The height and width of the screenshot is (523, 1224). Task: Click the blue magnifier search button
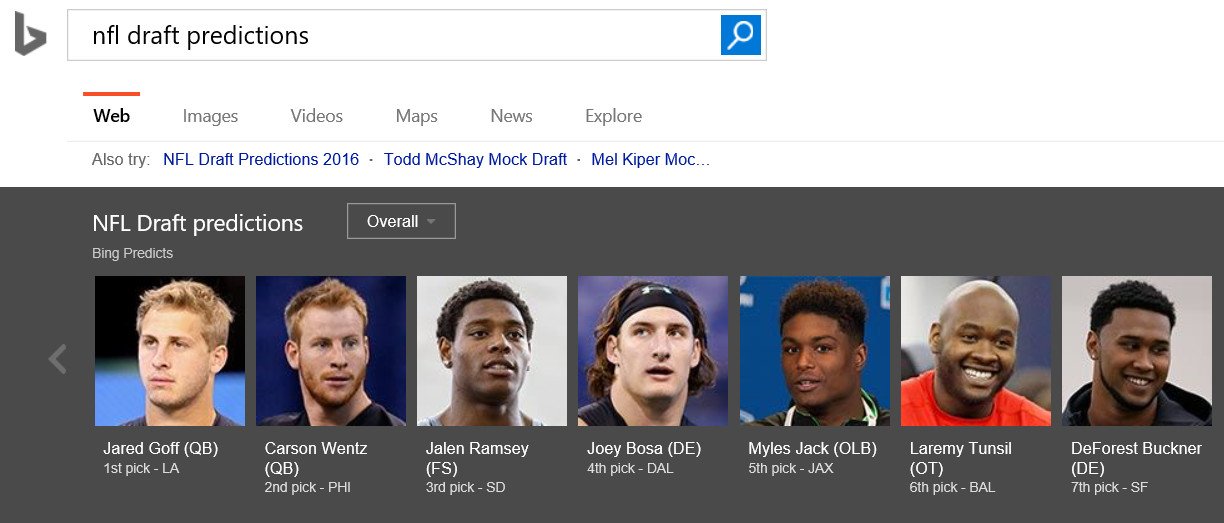point(741,35)
